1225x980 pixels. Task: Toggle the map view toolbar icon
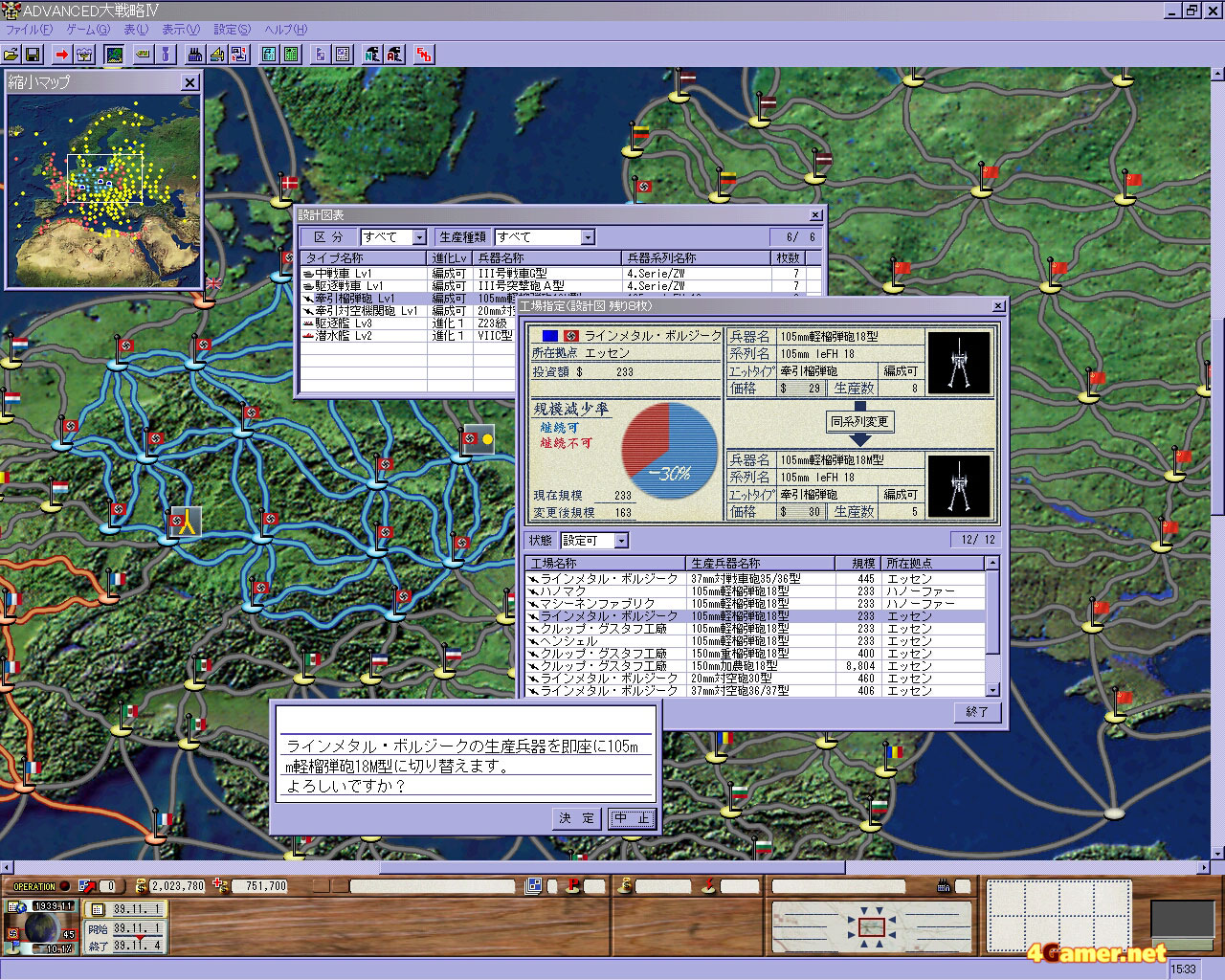114,54
